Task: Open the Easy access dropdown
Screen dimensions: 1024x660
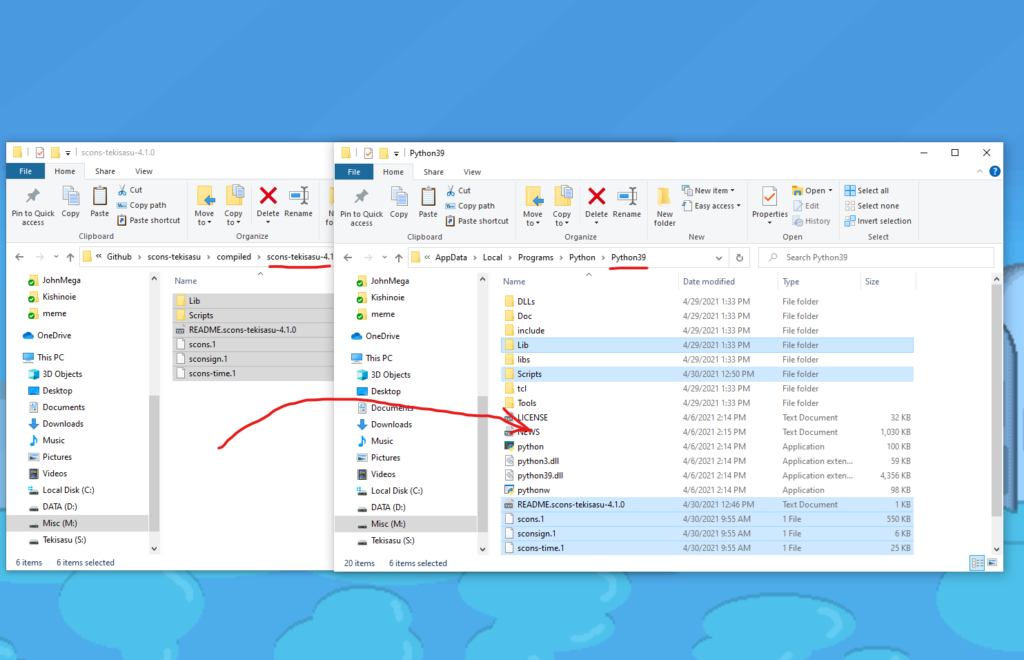Action: click(711, 206)
